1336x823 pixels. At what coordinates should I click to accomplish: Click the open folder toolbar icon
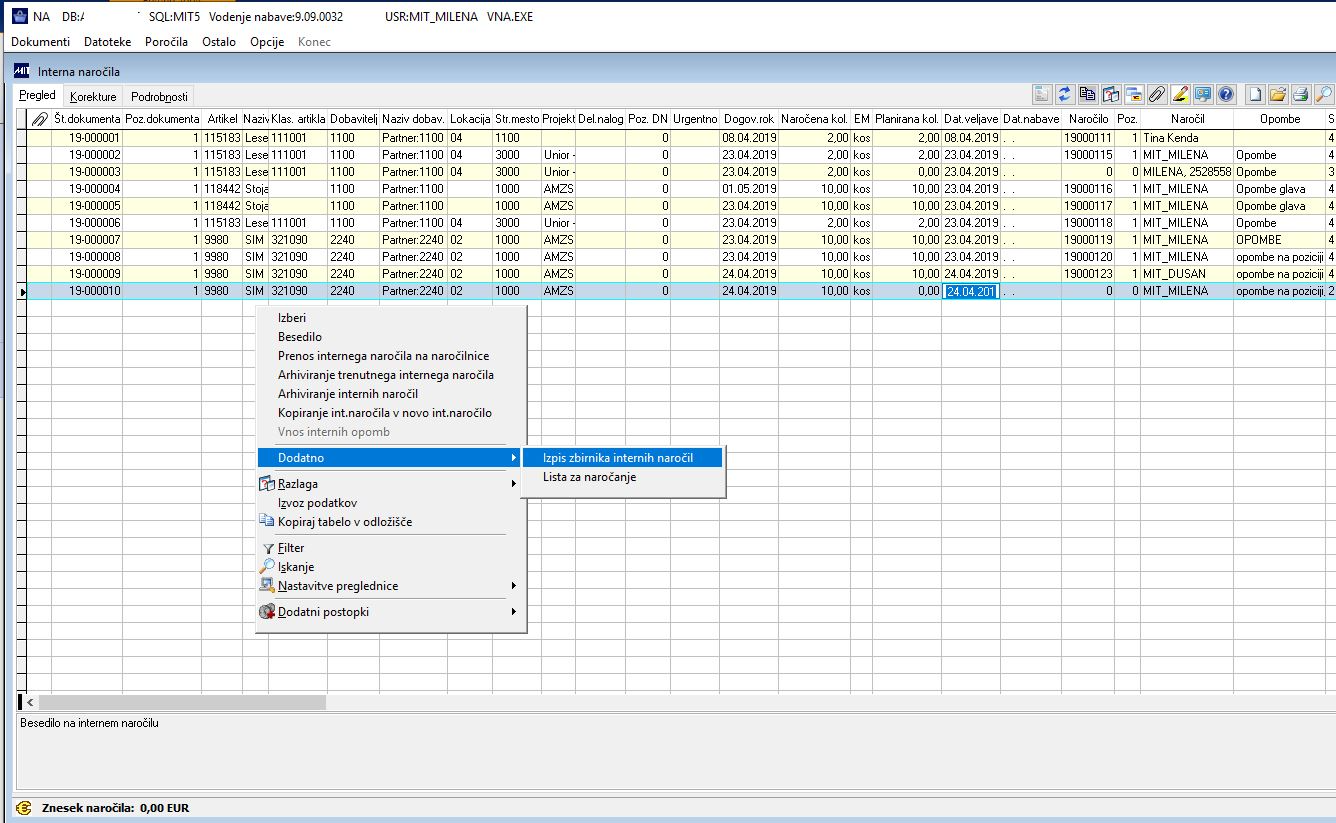coord(1277,95)
